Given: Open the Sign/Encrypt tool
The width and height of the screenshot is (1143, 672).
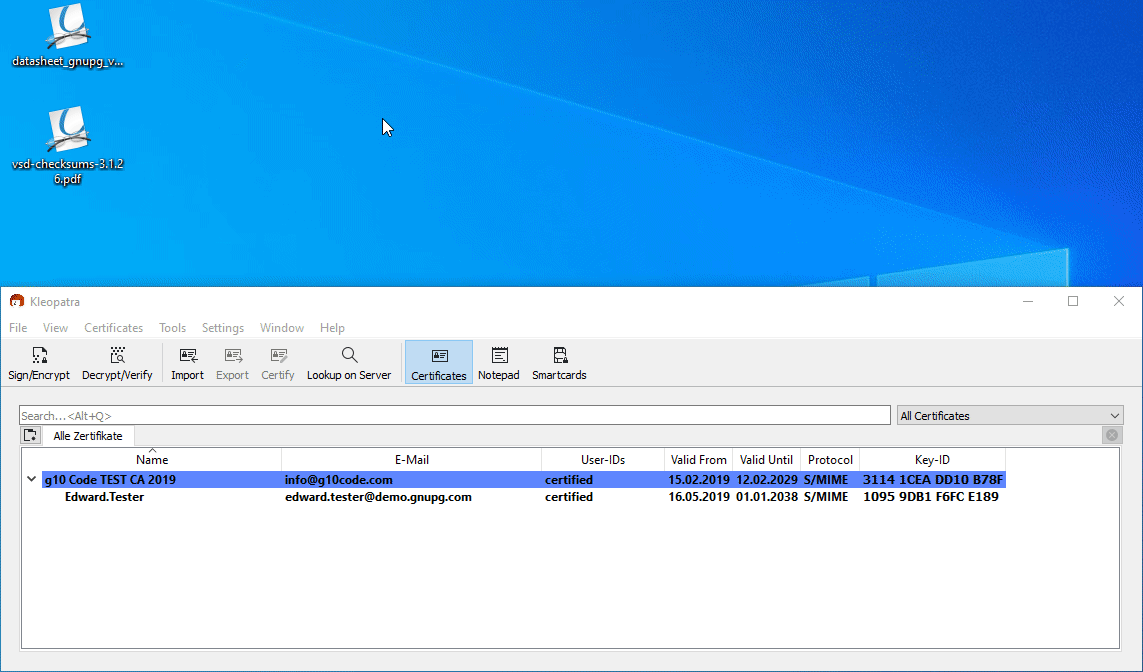Looking at the screenshot, I should (39, 363).
